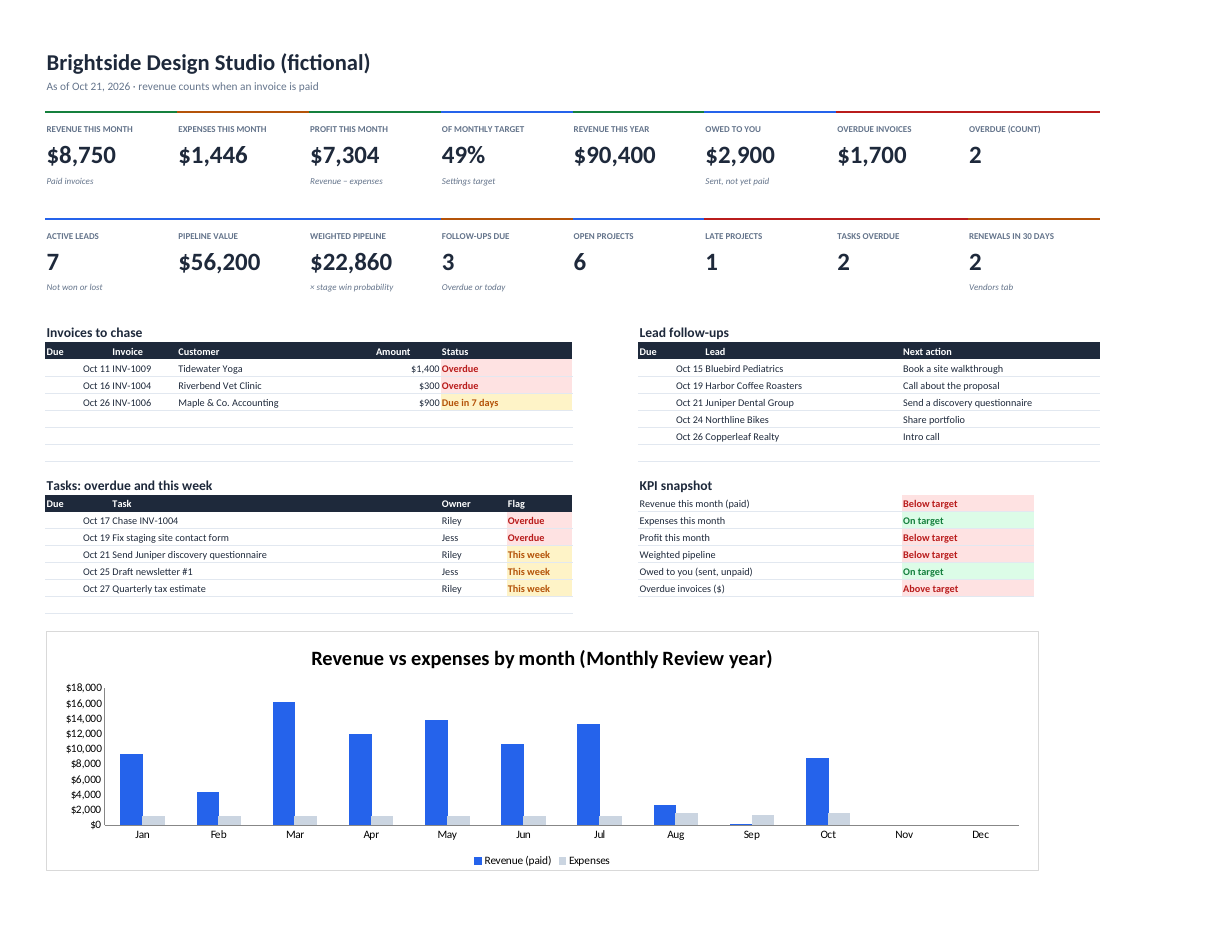This screenshot has height=935, width=1210.
Task: Select On target status for Owed to you
Action: pyautogui.click(x=967, y=572)
